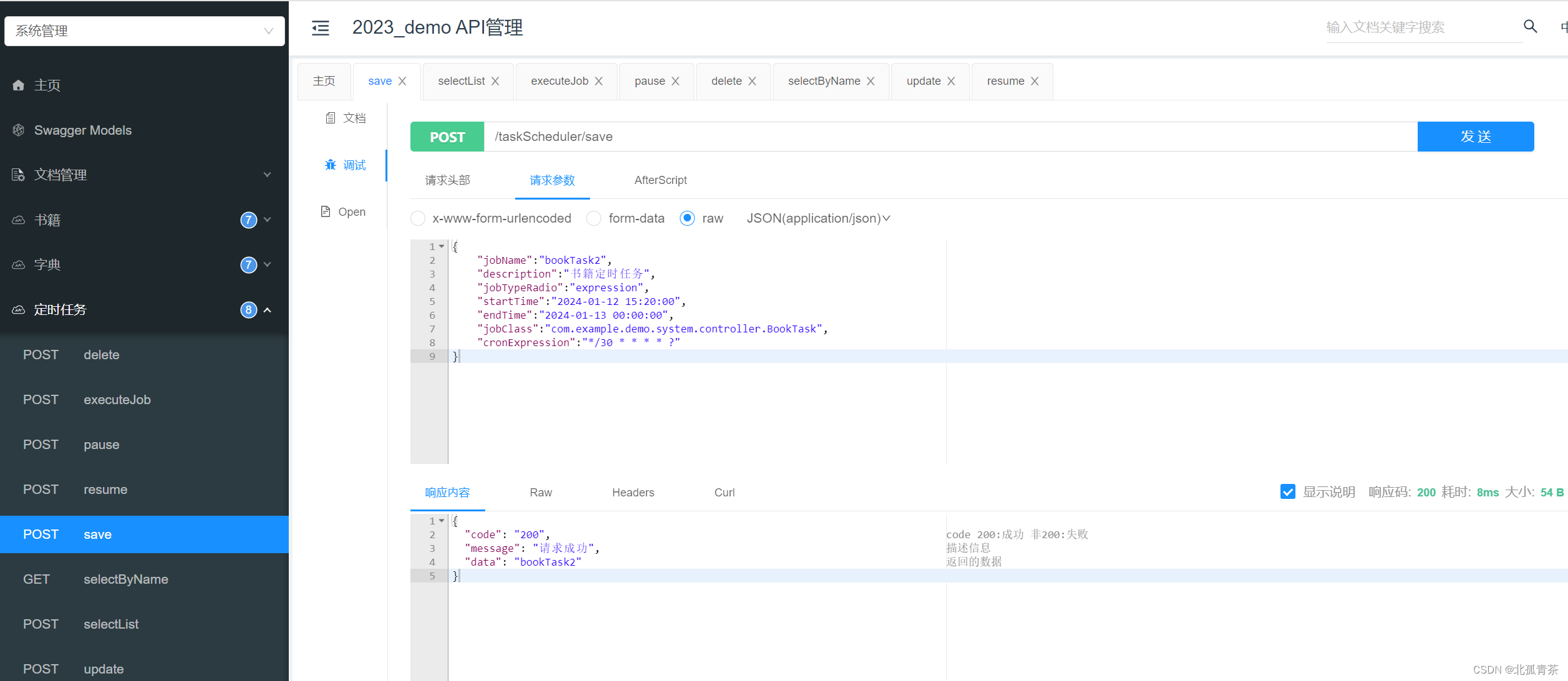This screenshot has height=681, width=1568.
Task: Close the selectList tab with X
Action: tap(495, 81)
